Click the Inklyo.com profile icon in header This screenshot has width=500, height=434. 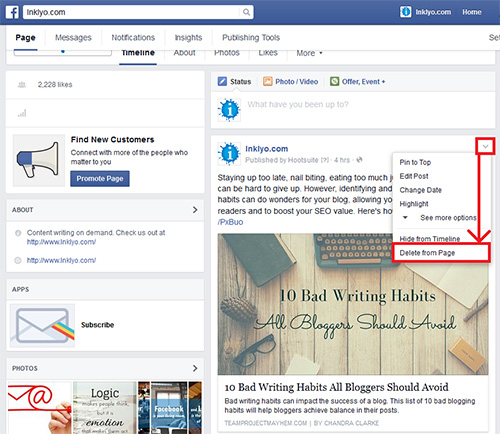[405, 12]
